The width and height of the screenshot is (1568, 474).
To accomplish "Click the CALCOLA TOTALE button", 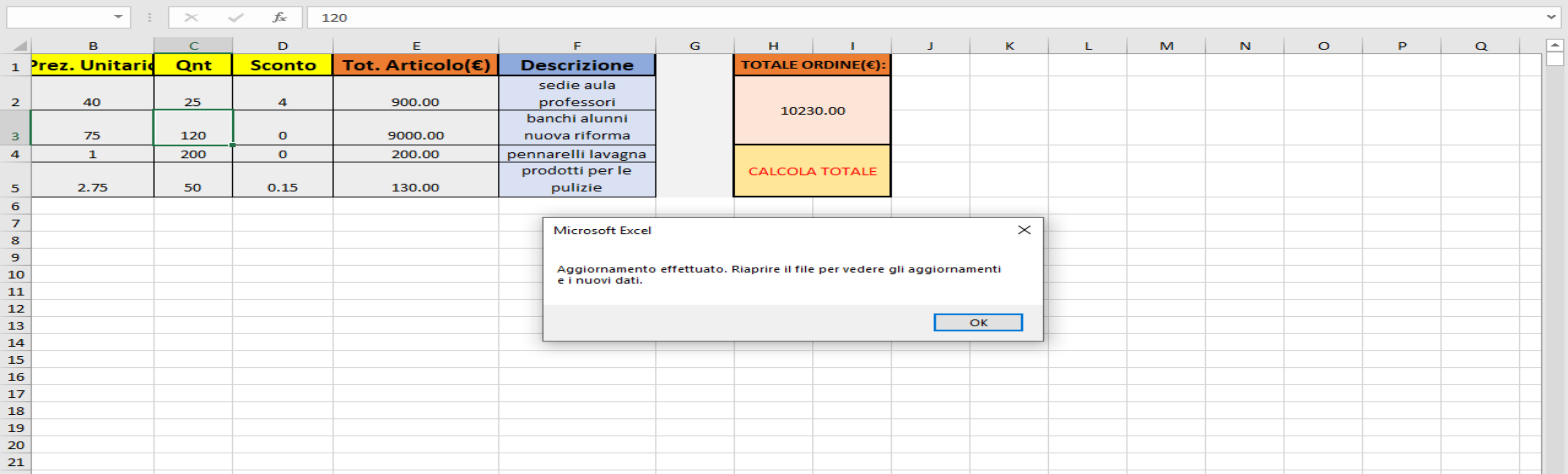I will coord(812,171).
